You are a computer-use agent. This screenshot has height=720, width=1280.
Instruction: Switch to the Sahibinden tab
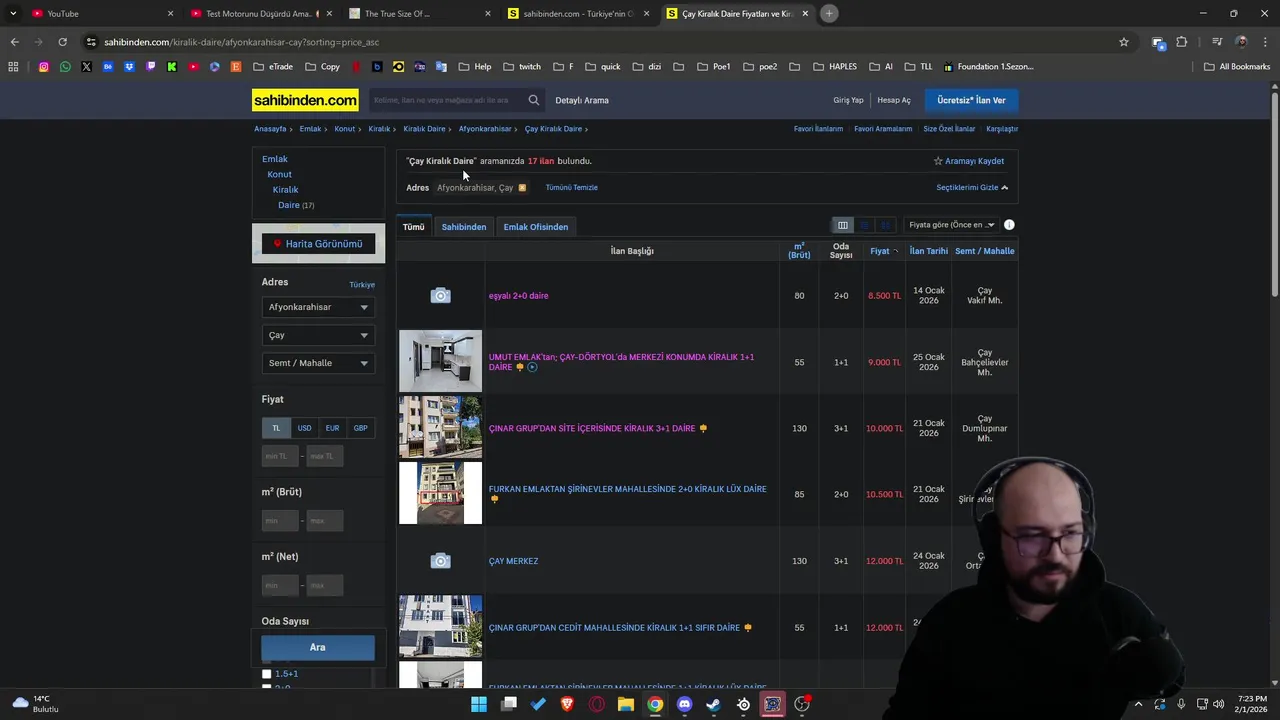(x=464, y=227)
